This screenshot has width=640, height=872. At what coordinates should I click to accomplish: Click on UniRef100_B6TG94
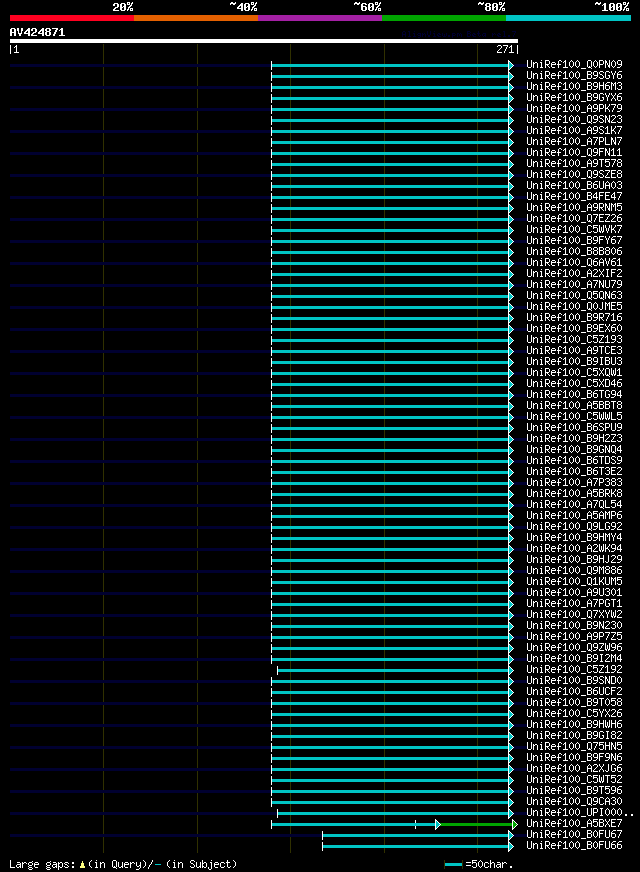pos(574,394)
